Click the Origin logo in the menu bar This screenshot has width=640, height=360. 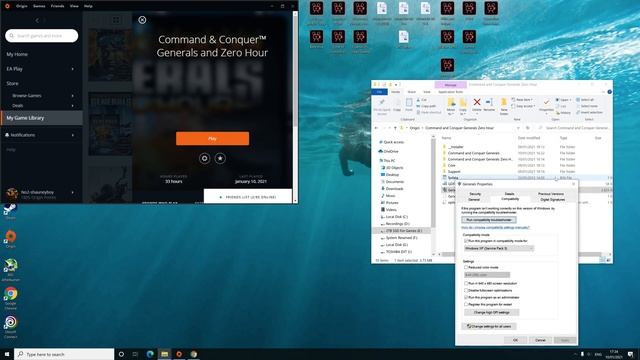coord(7,6)
